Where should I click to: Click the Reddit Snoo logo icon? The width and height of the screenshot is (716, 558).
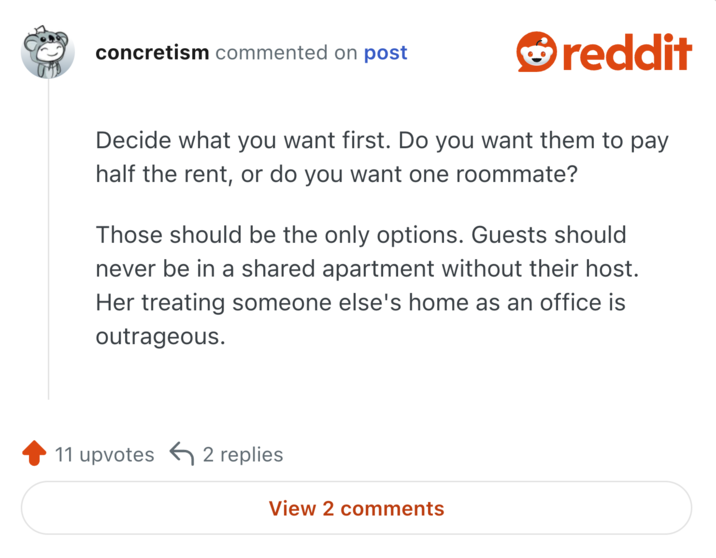coord(536,52)
